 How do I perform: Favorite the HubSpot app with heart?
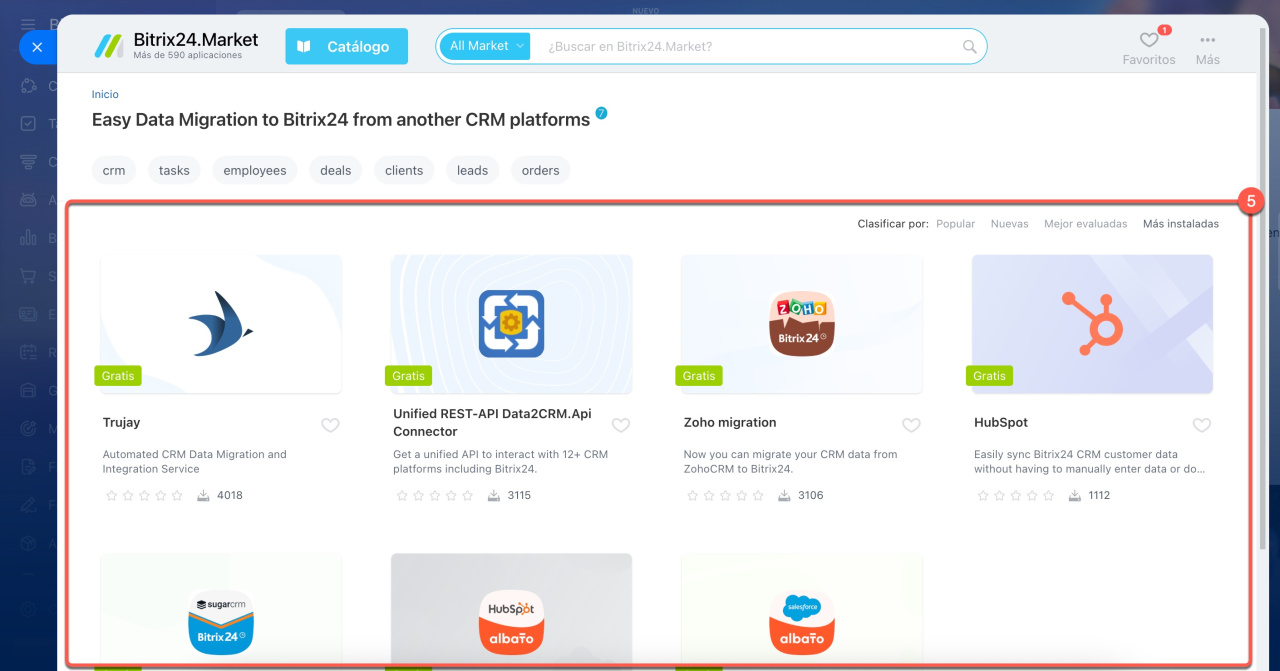(x=1202, y=425)
